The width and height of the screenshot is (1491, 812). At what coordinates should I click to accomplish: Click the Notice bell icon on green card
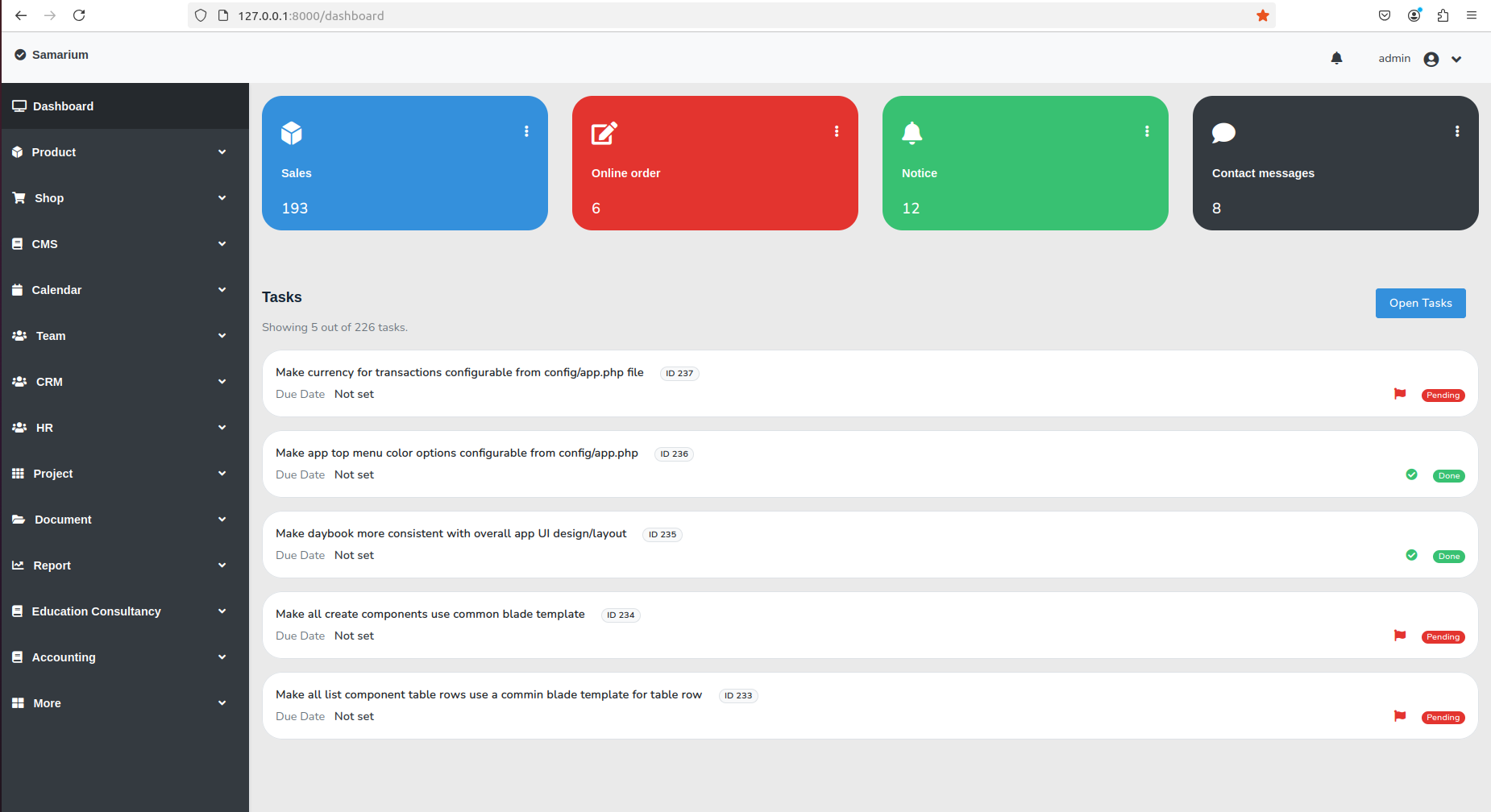click(x=912, y=133)
